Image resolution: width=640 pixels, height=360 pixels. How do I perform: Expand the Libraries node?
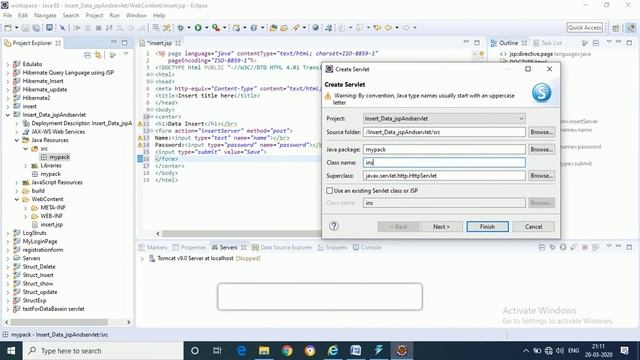[x=25, y=165]
